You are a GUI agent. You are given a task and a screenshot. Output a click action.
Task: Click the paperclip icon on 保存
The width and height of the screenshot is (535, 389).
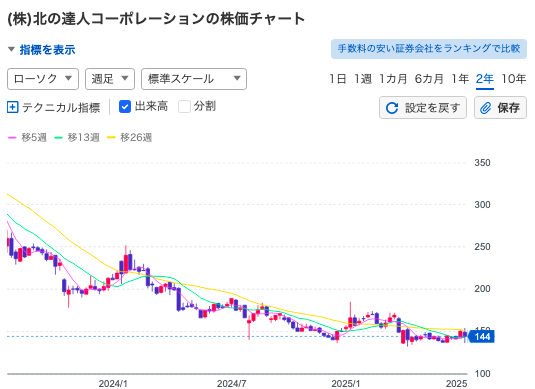486,108
